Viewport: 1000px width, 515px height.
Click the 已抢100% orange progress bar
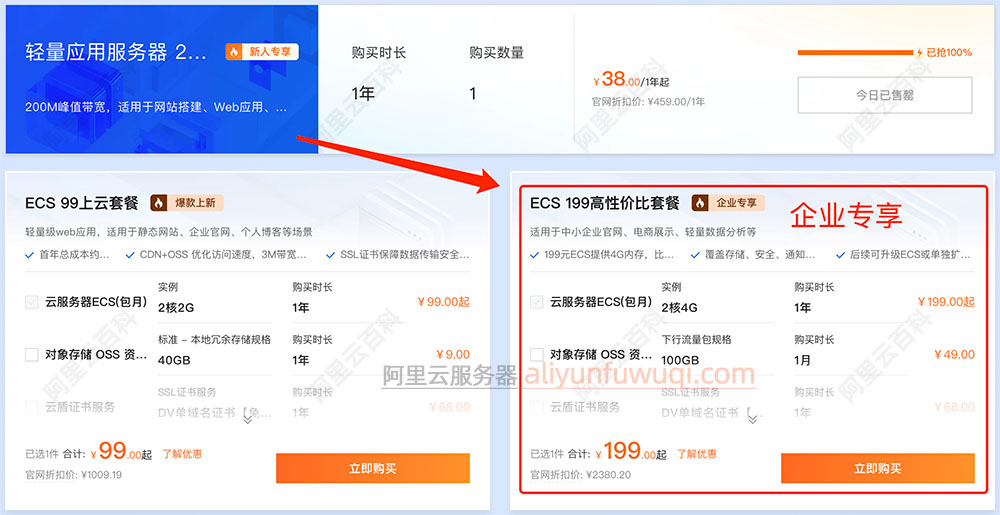[855, 52]
